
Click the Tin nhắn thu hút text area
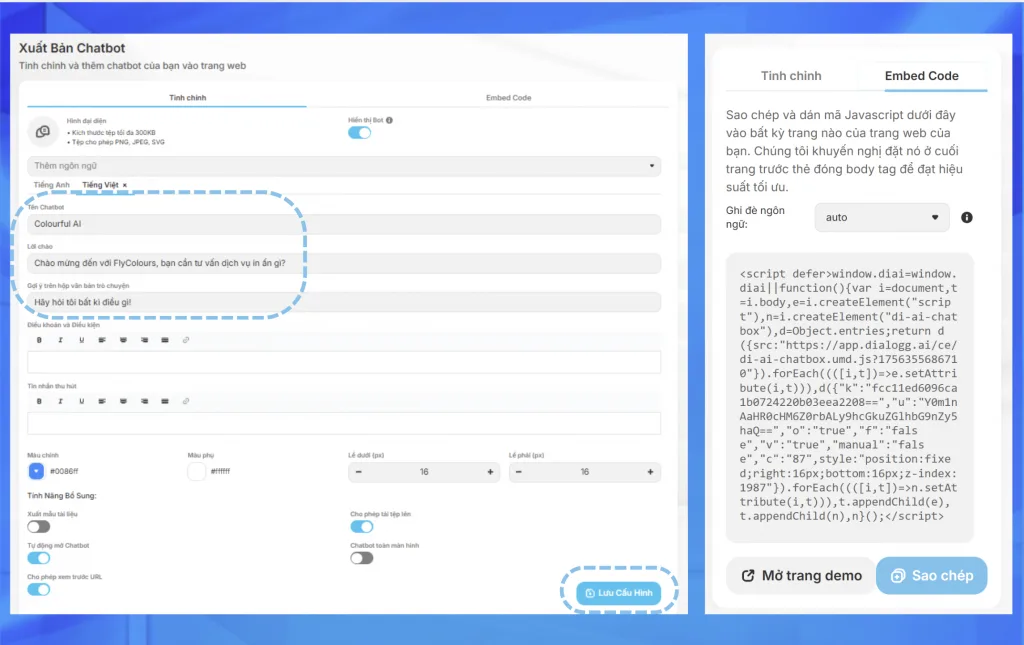tap(344, 424)
